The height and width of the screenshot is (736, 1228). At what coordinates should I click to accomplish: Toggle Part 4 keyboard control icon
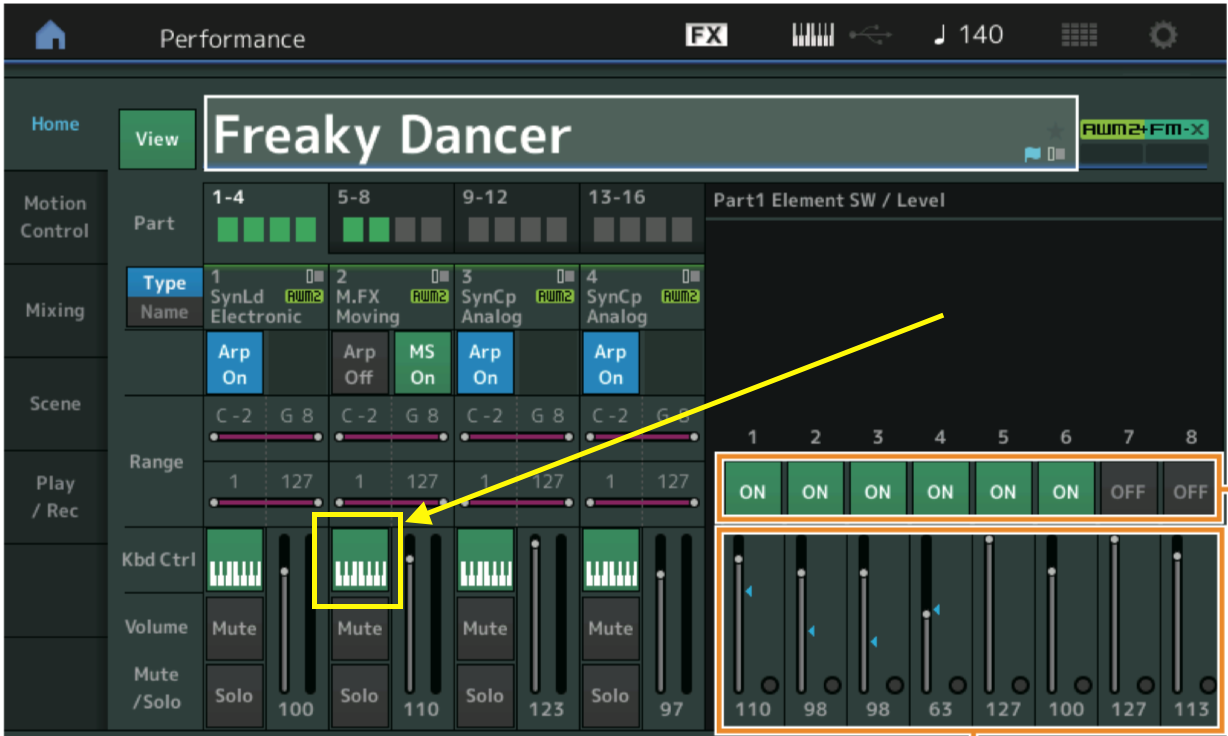(x=610, y=559)
